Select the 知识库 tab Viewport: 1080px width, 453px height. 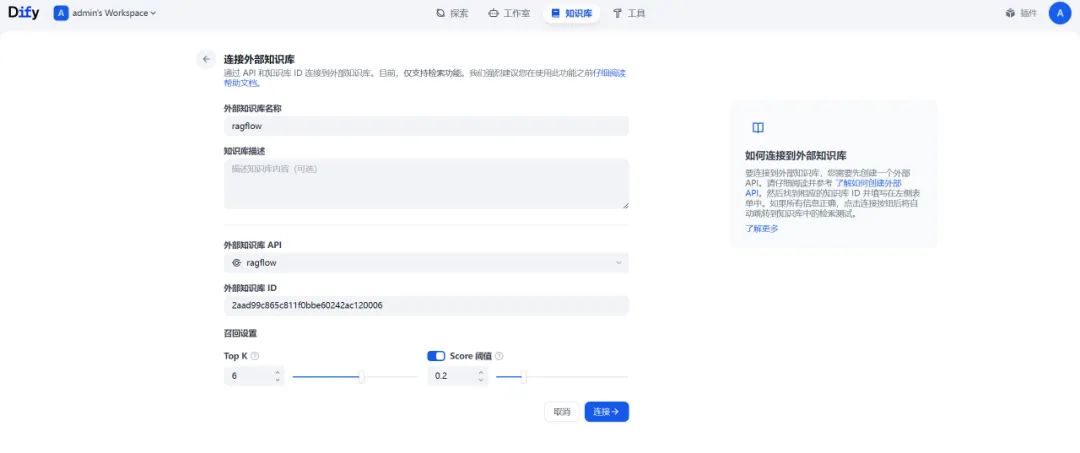coord(572,13)
